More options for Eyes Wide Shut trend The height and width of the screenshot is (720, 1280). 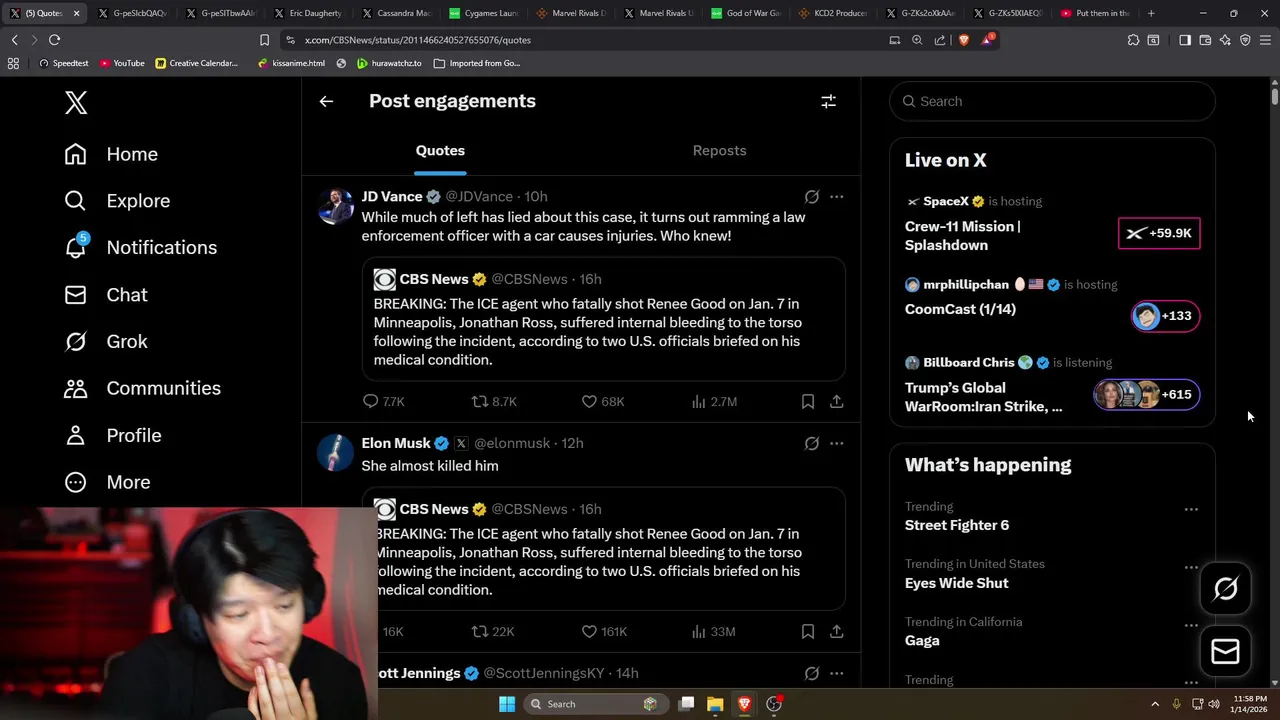click(x=1191, y=567)
